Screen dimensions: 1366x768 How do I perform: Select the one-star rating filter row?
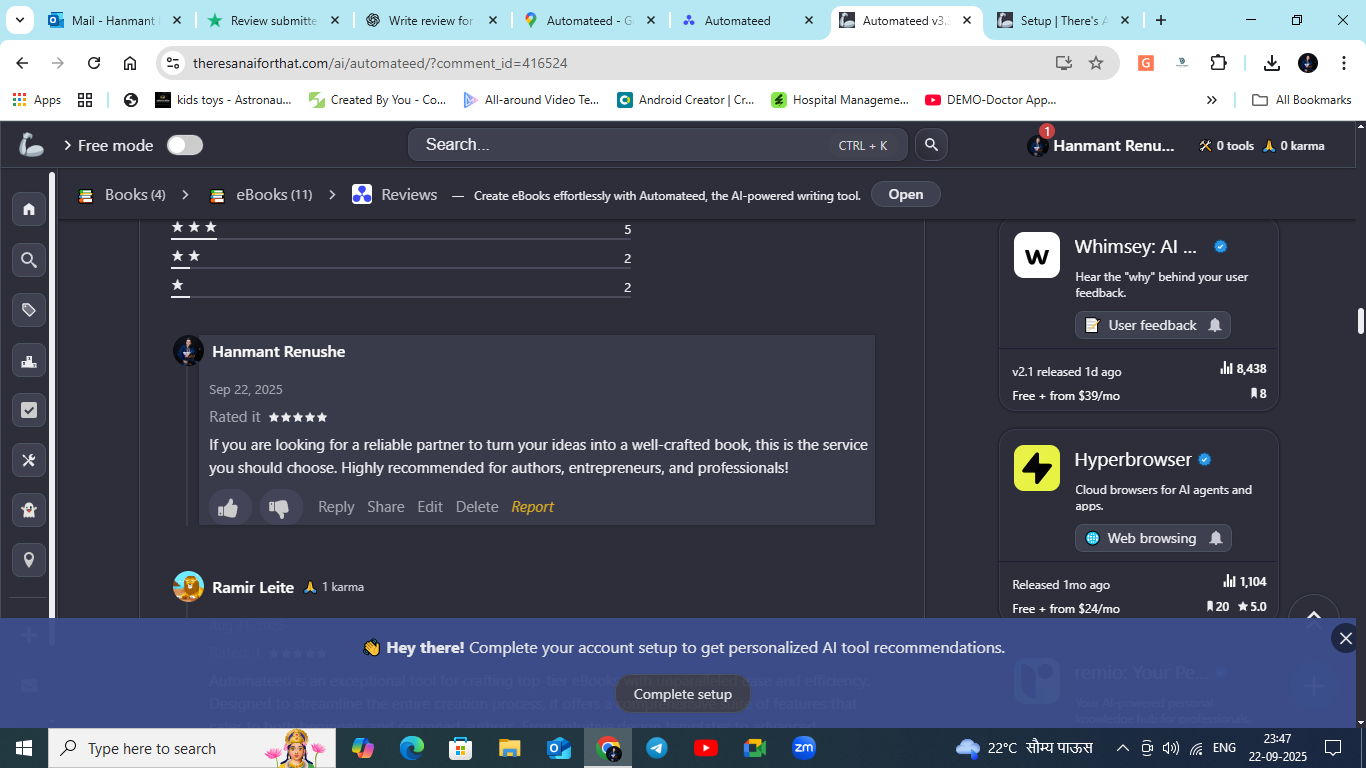401,288
